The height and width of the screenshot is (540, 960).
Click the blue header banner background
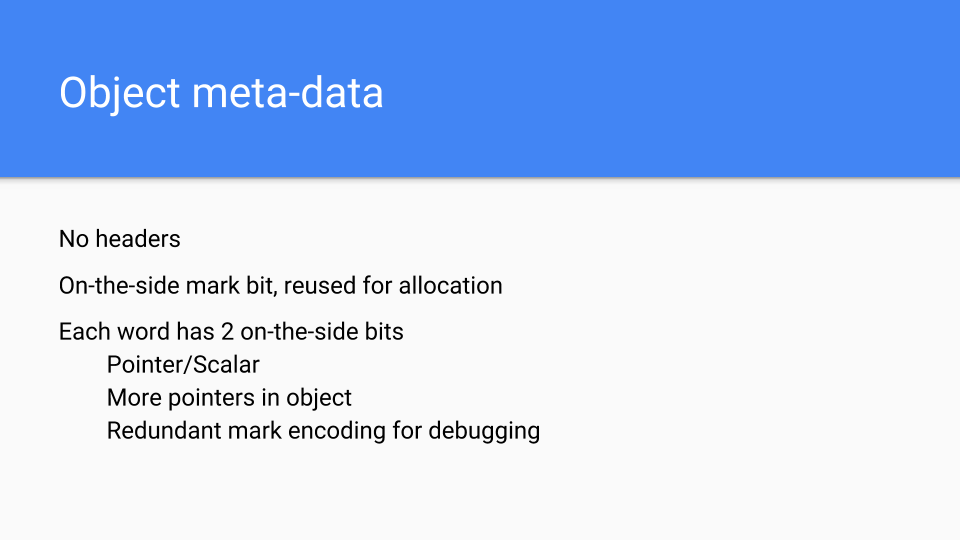click(700, 90)
